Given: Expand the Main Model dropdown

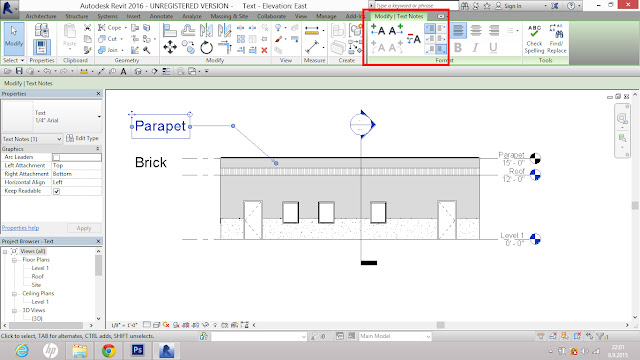Looking at the screenshot, I should point(395,336).
